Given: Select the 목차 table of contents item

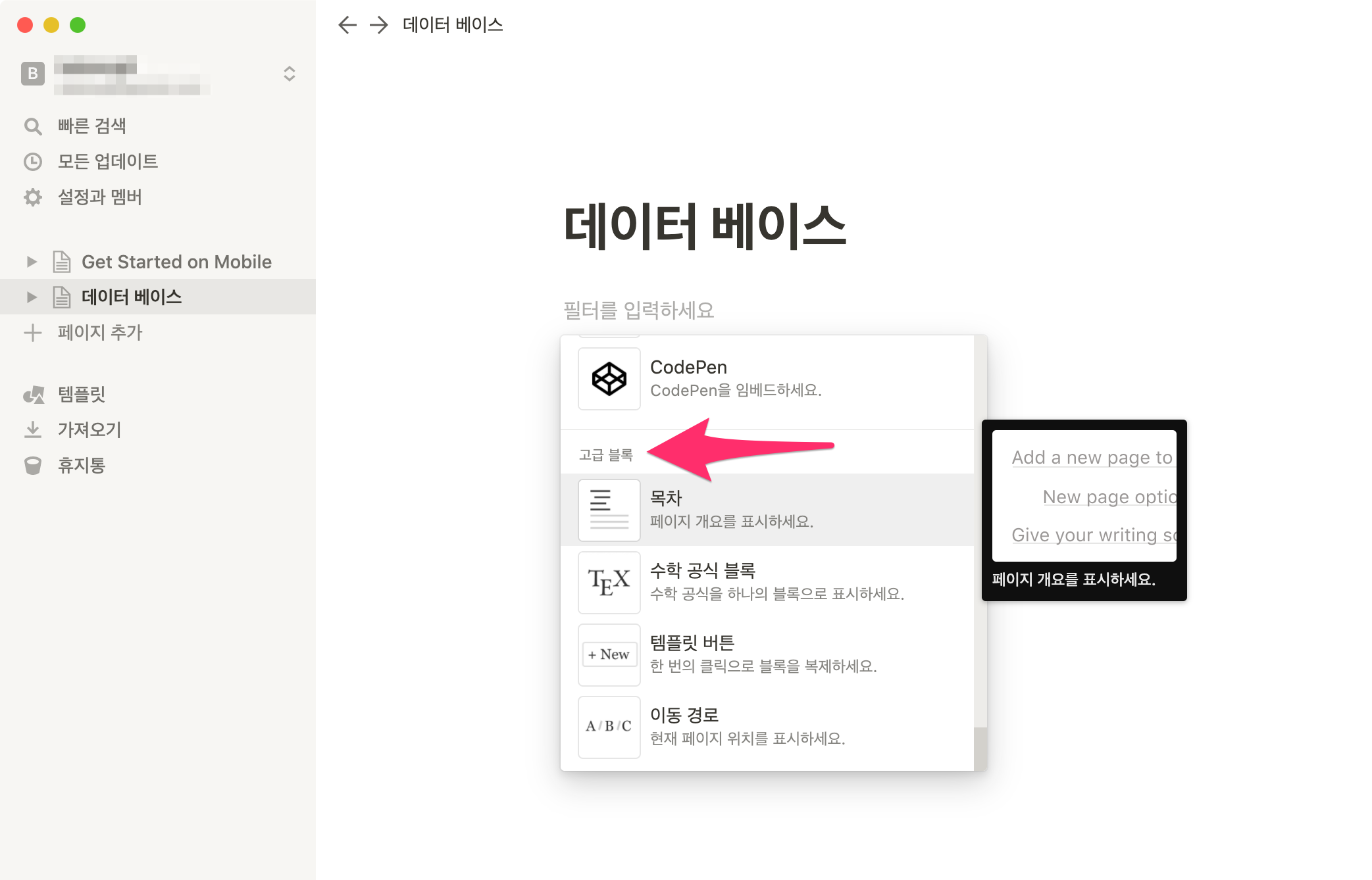Looking at the screenshot, I should tap(767, 510).
